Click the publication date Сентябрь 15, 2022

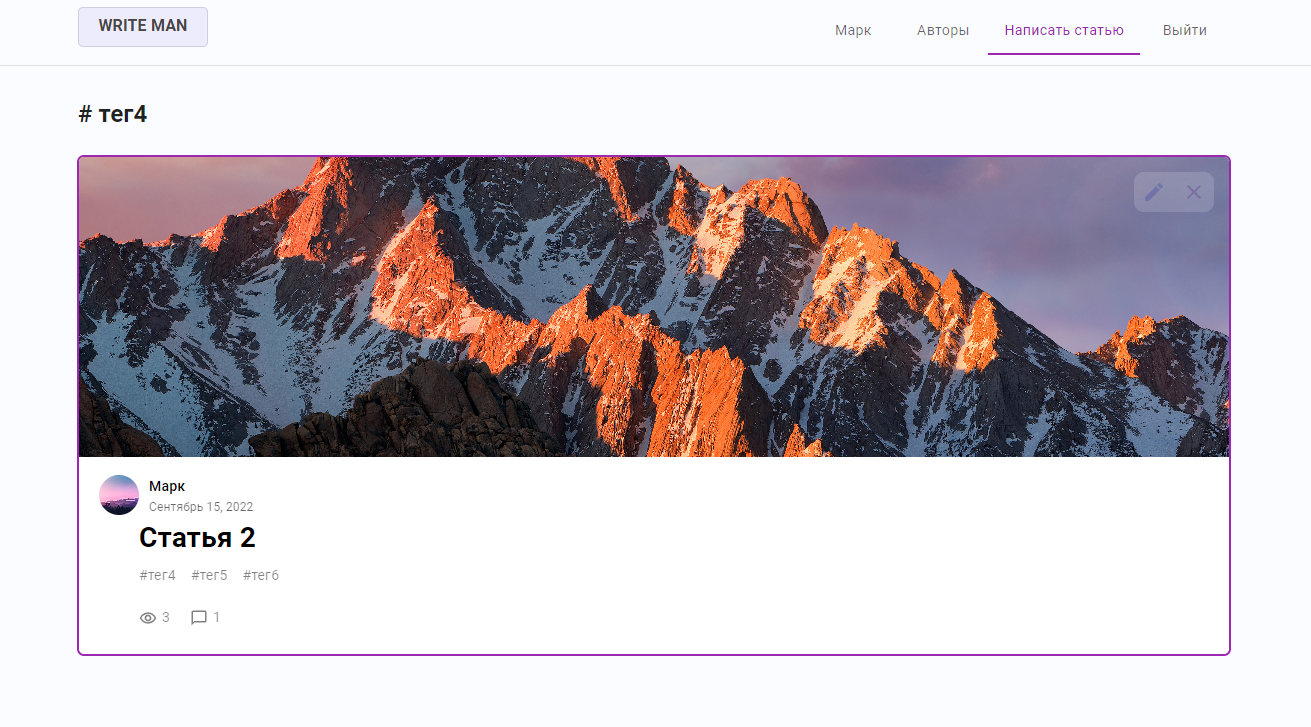coord(200,506)
